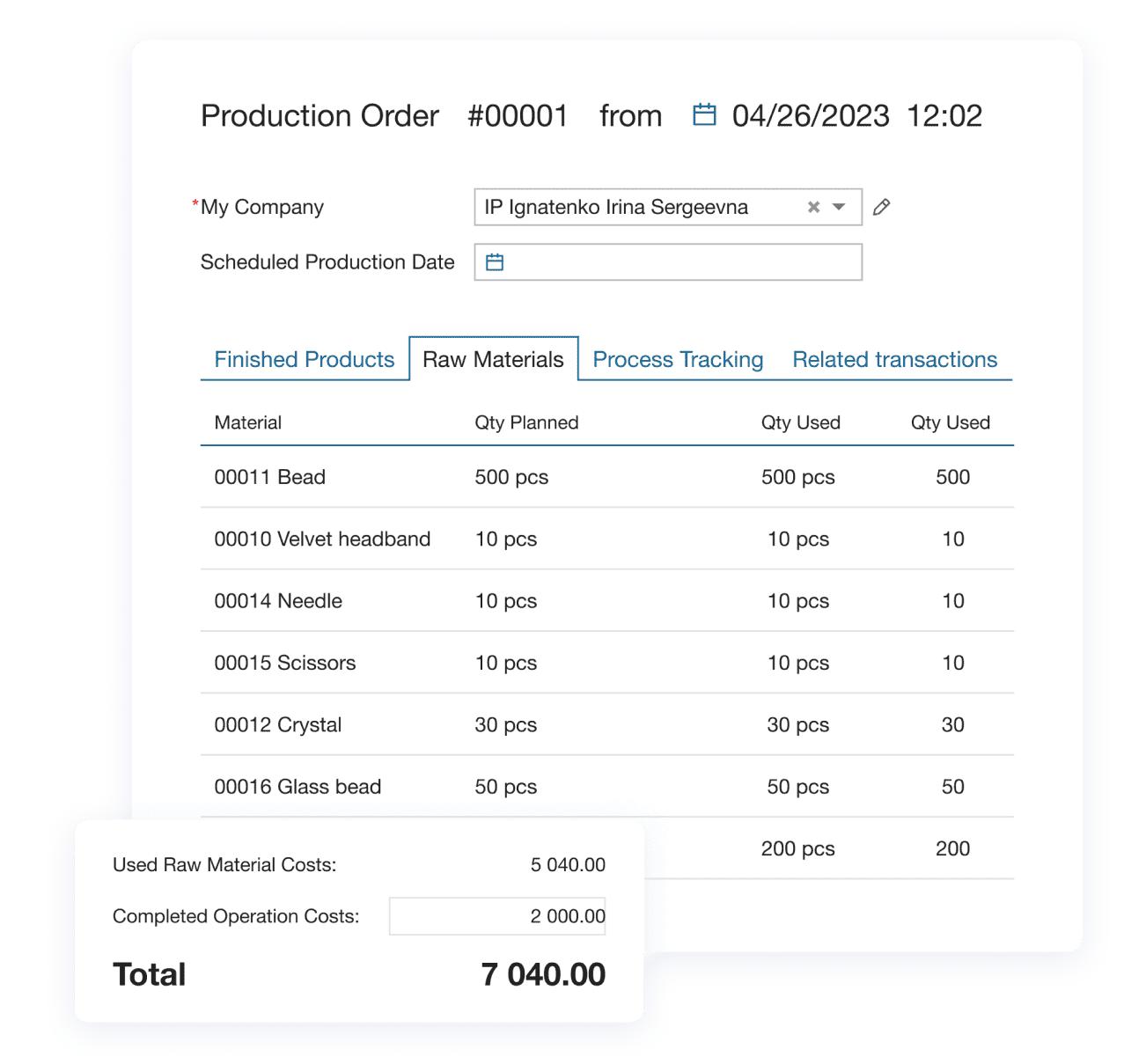The image size is (1146, 1064).
Task: Click the 04/26/2023 order date
Action: [811, 115]
